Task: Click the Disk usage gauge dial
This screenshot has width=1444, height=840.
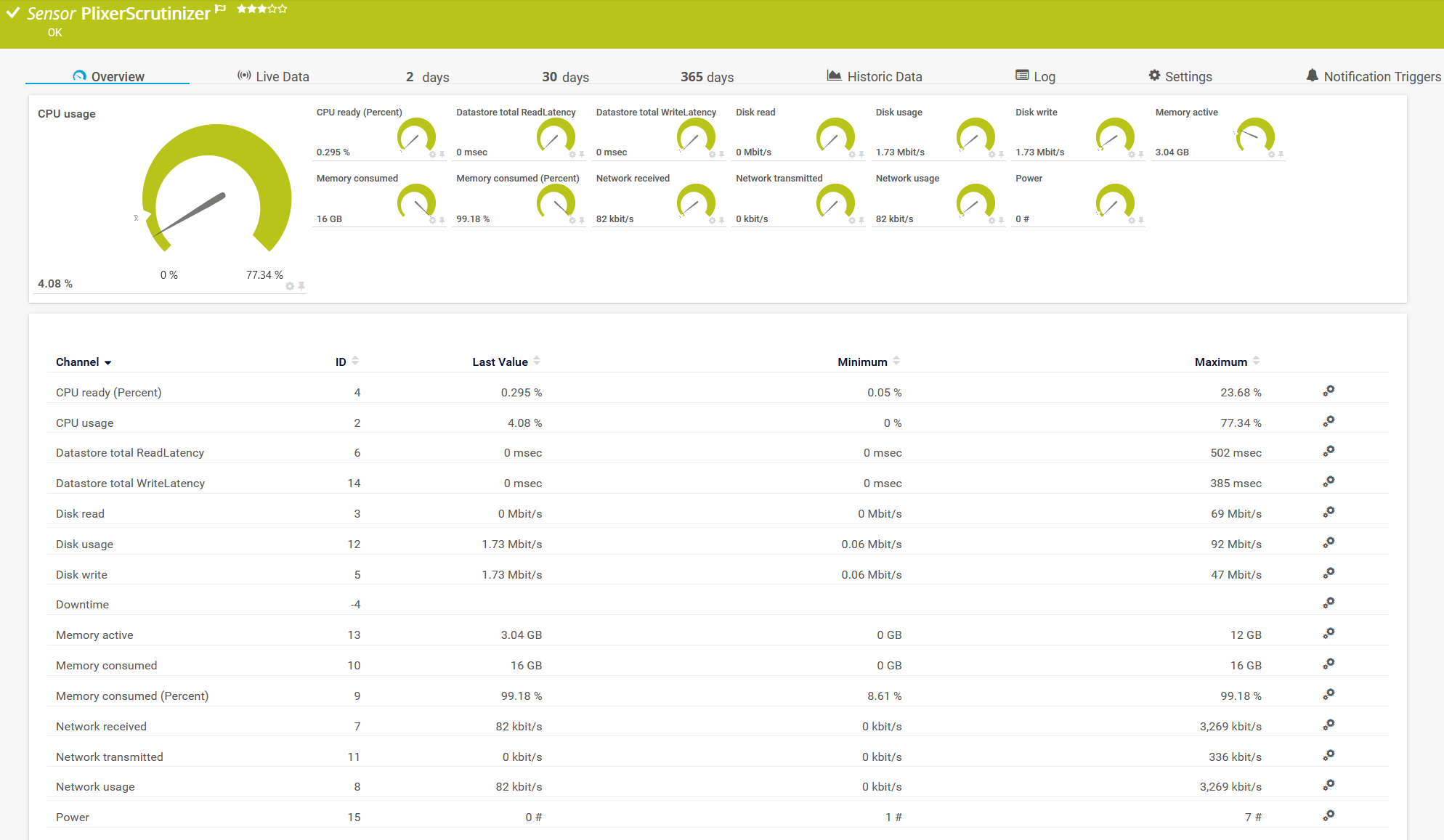Action: 975,136
